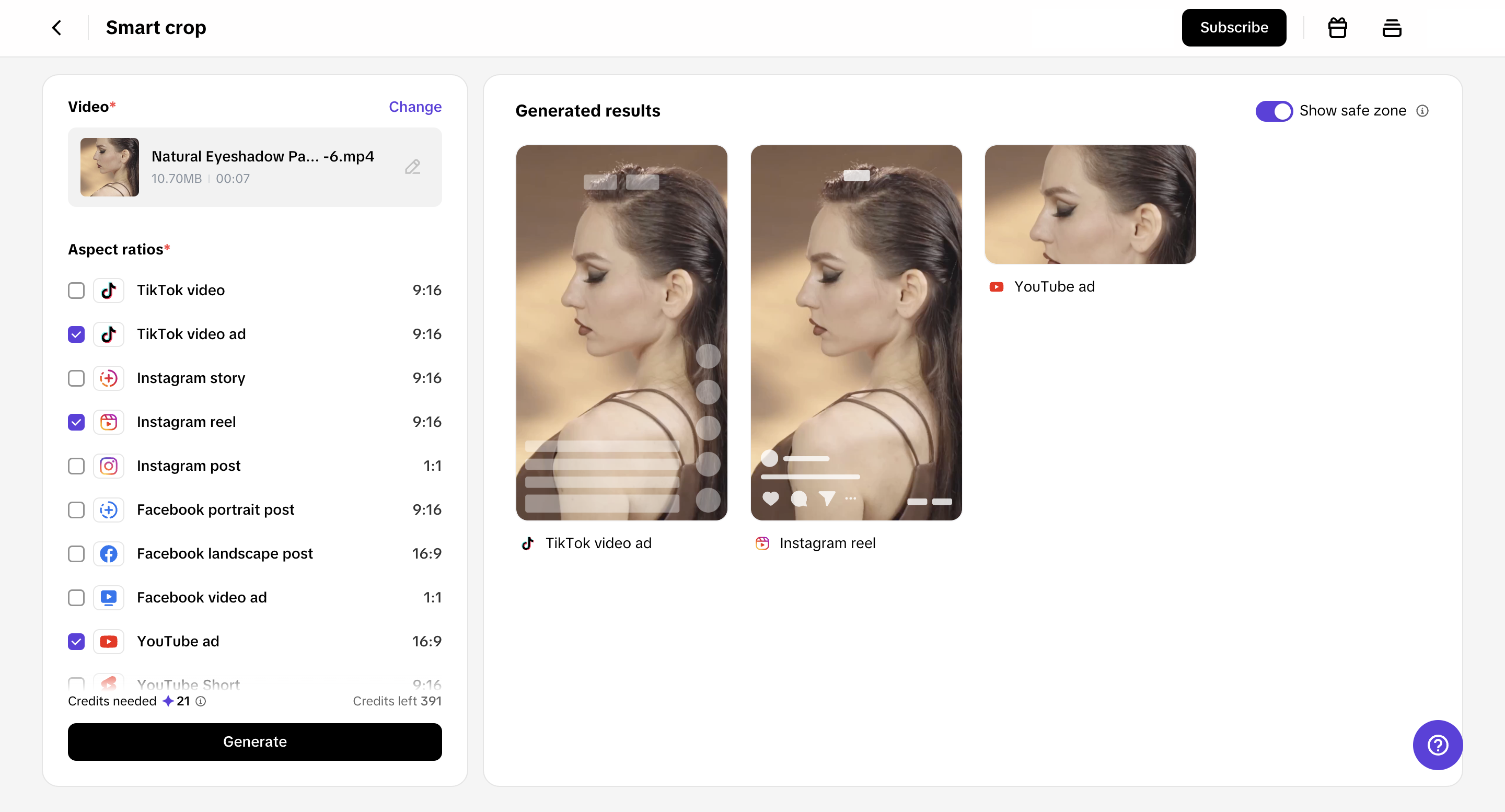Uncheck the YouTube ad checkbox
Image resolution: width=1505 pixels, height=812 pixels.
point(76,642)
